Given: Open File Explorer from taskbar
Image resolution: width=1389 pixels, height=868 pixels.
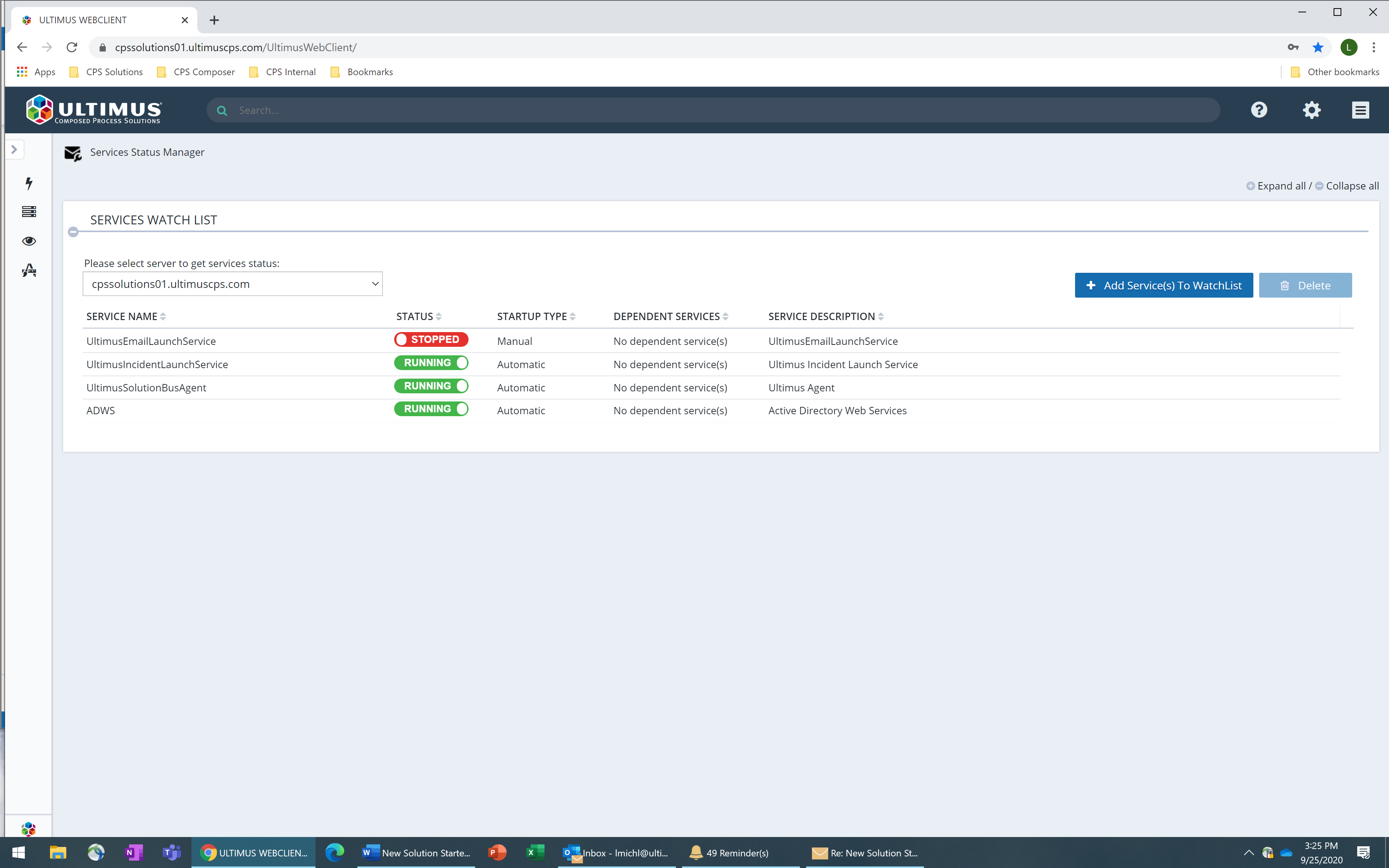Looking at the screenshot, I should coord(57,852).
